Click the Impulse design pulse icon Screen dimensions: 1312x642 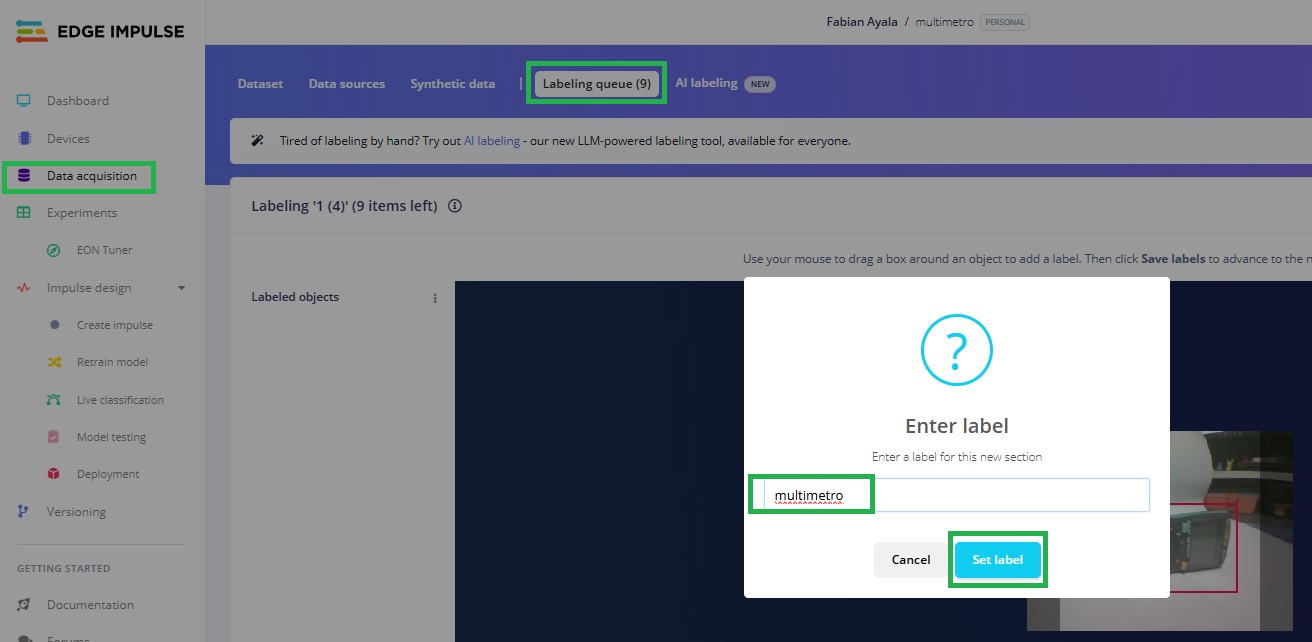(24, 288)
